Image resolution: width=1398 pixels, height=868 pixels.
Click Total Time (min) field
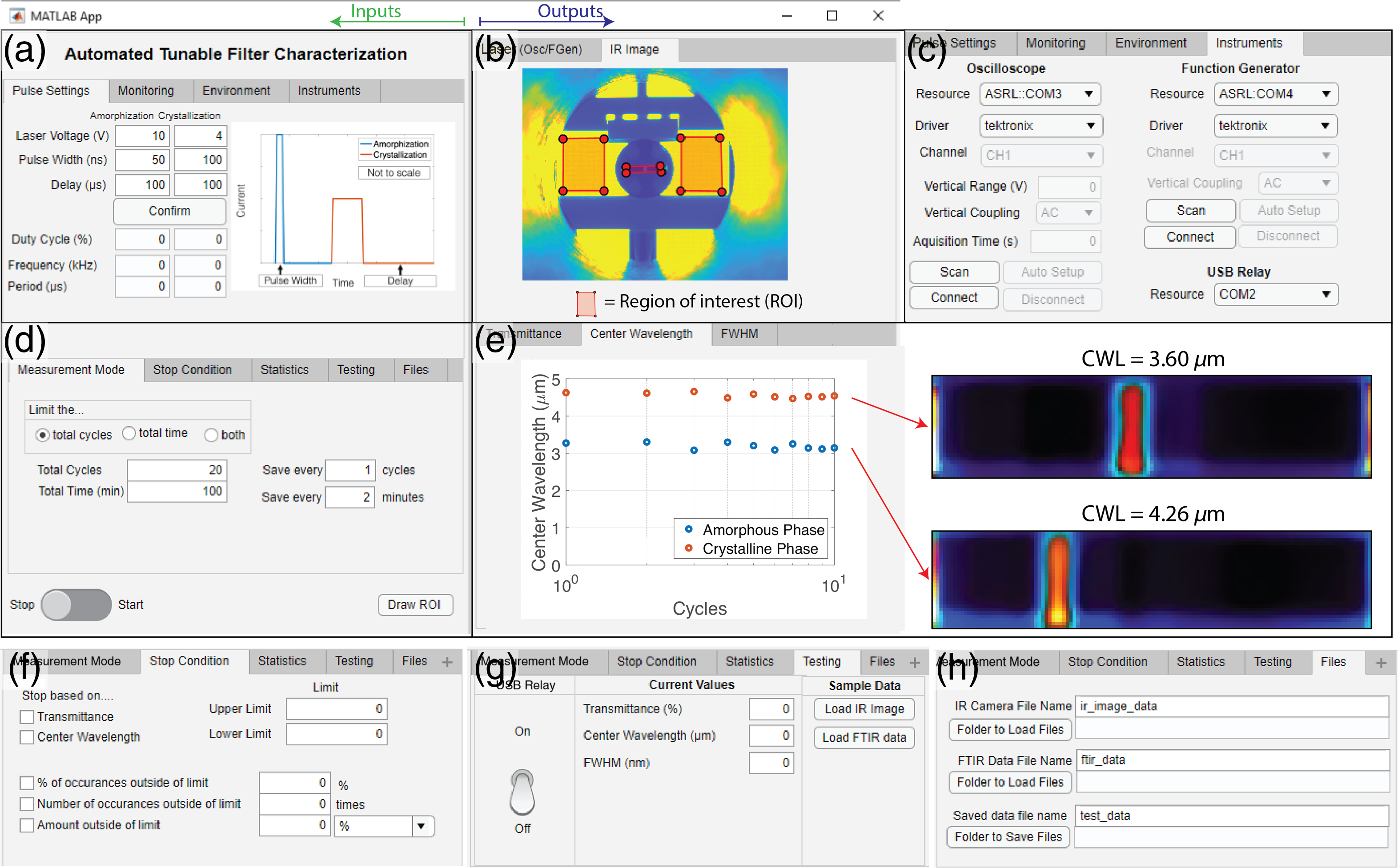click(x=177, y=492)
